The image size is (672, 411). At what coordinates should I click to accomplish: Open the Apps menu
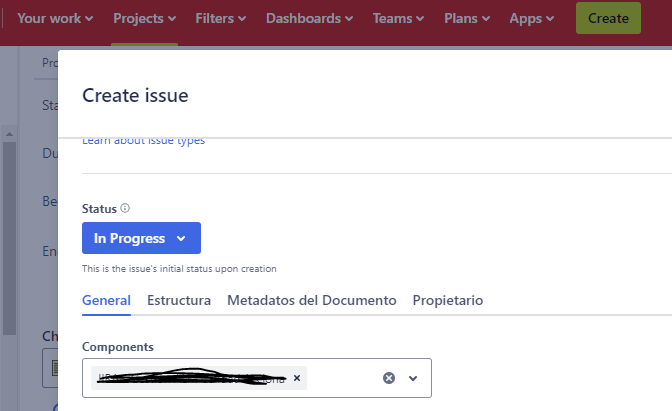531,18
